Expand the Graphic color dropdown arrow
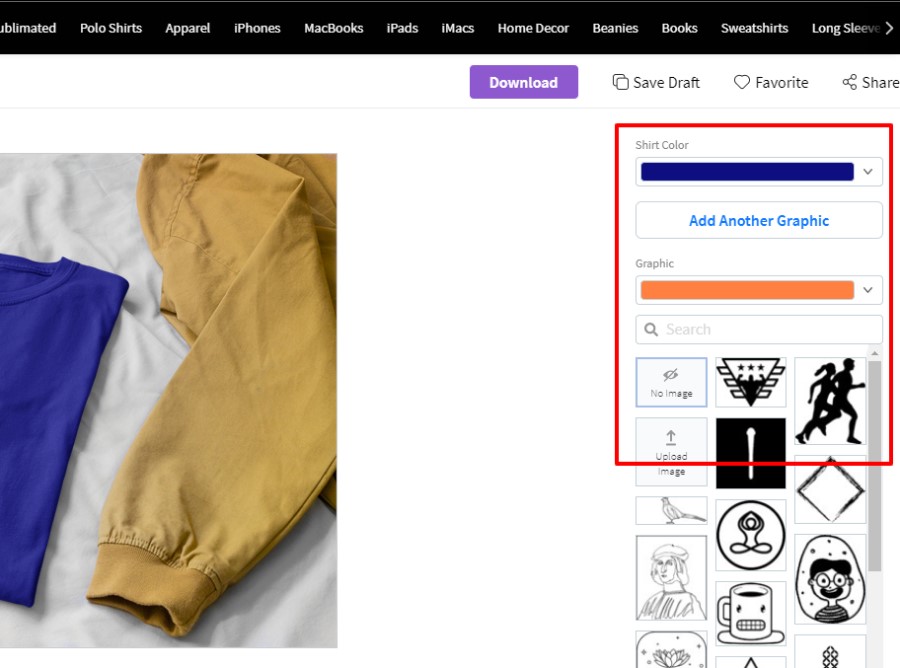Image resolution: width=900 pixels, height=668 pixels. [868, 290]
